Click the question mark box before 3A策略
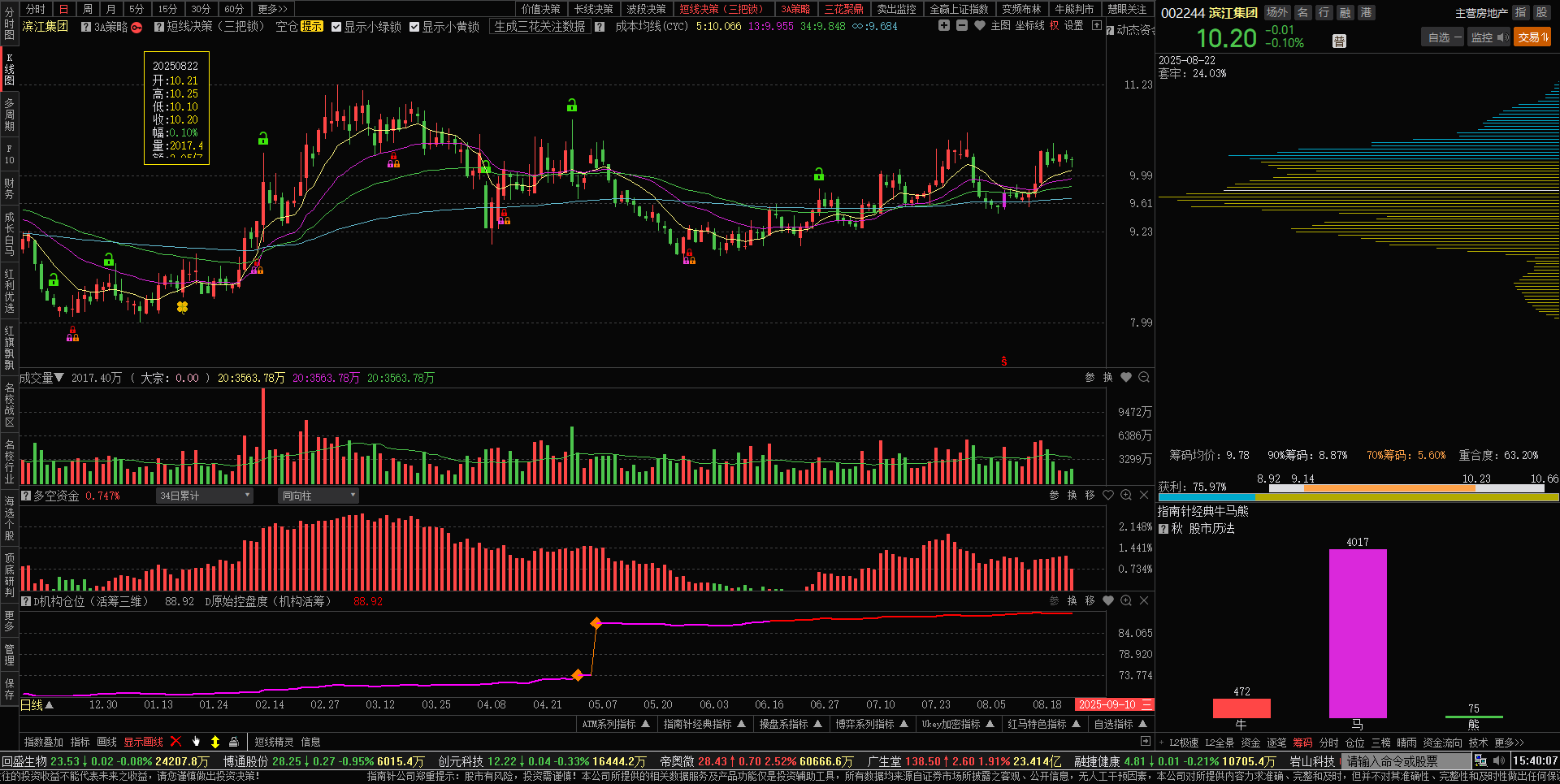The width and height of the screenshot is (1560, 784). pyautogui.click(x=86, y=27)
